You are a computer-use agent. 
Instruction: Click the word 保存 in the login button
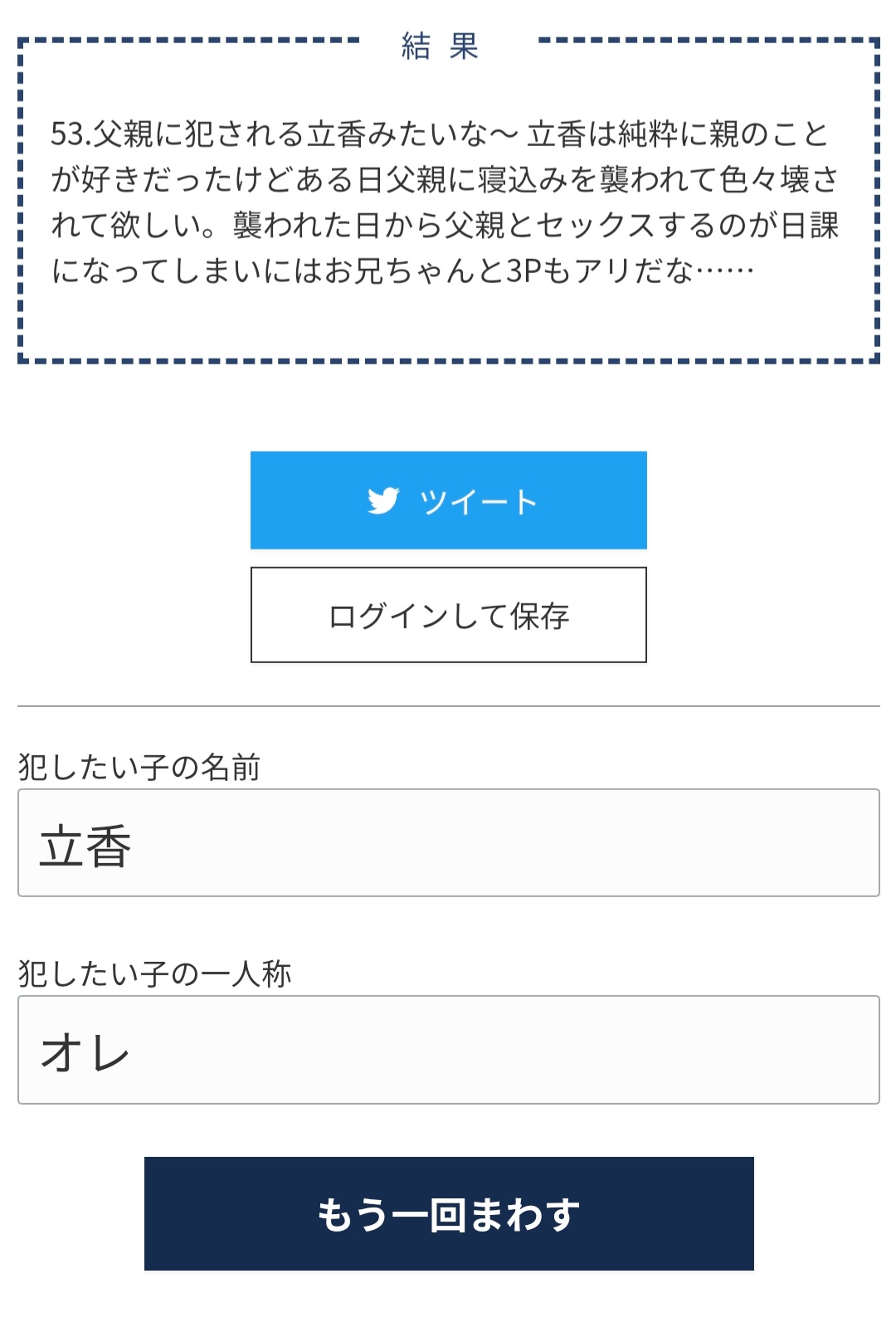click(x=540, y=617)
